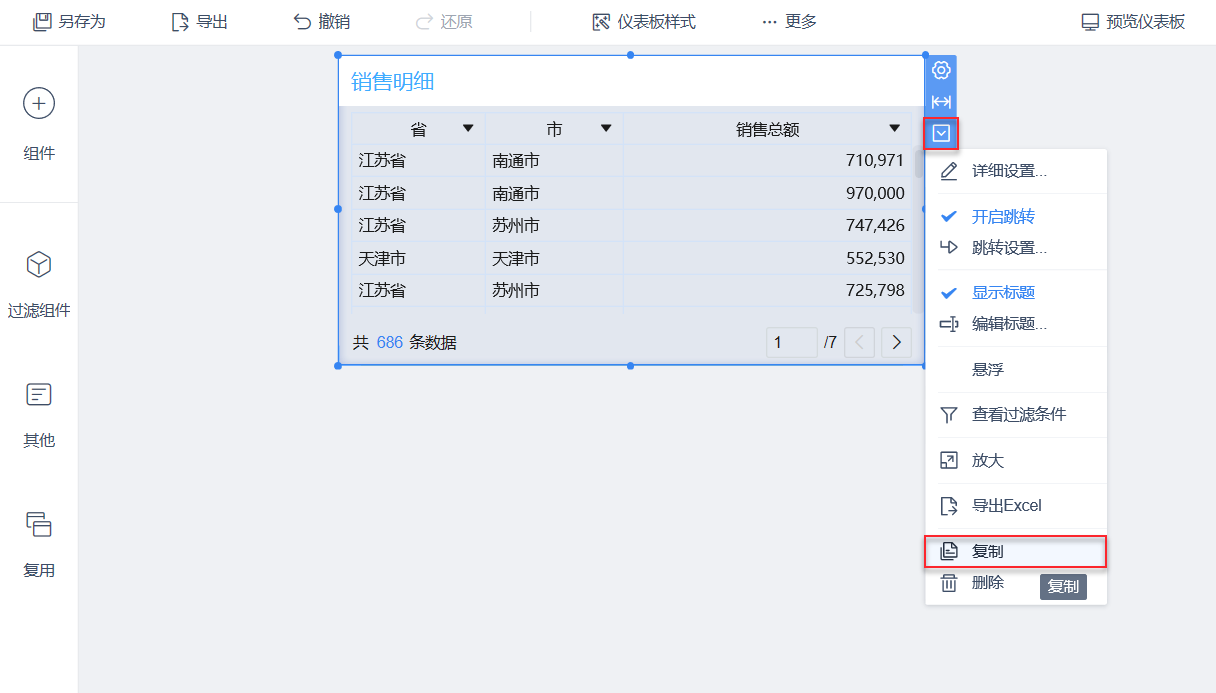Click the 天津省 province cell 天津市 in the first column
This screenshot has width=1216, height=693.
[418, 258]
